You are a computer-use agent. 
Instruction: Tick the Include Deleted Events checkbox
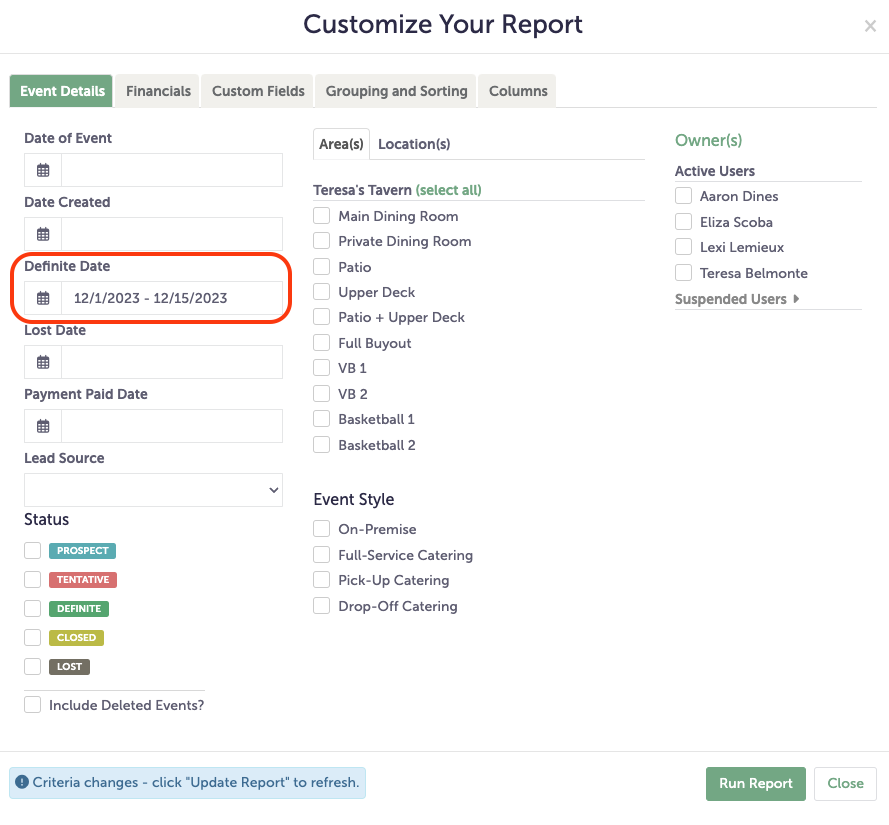click(x=33, y=705)
